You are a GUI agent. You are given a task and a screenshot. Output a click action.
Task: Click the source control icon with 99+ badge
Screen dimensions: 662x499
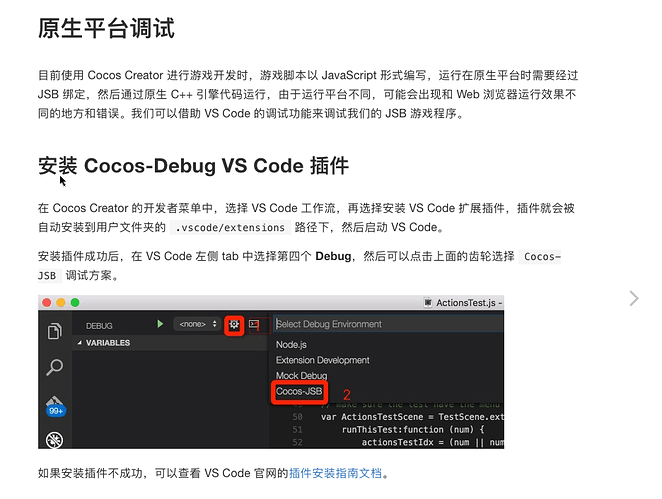(55, 406)
